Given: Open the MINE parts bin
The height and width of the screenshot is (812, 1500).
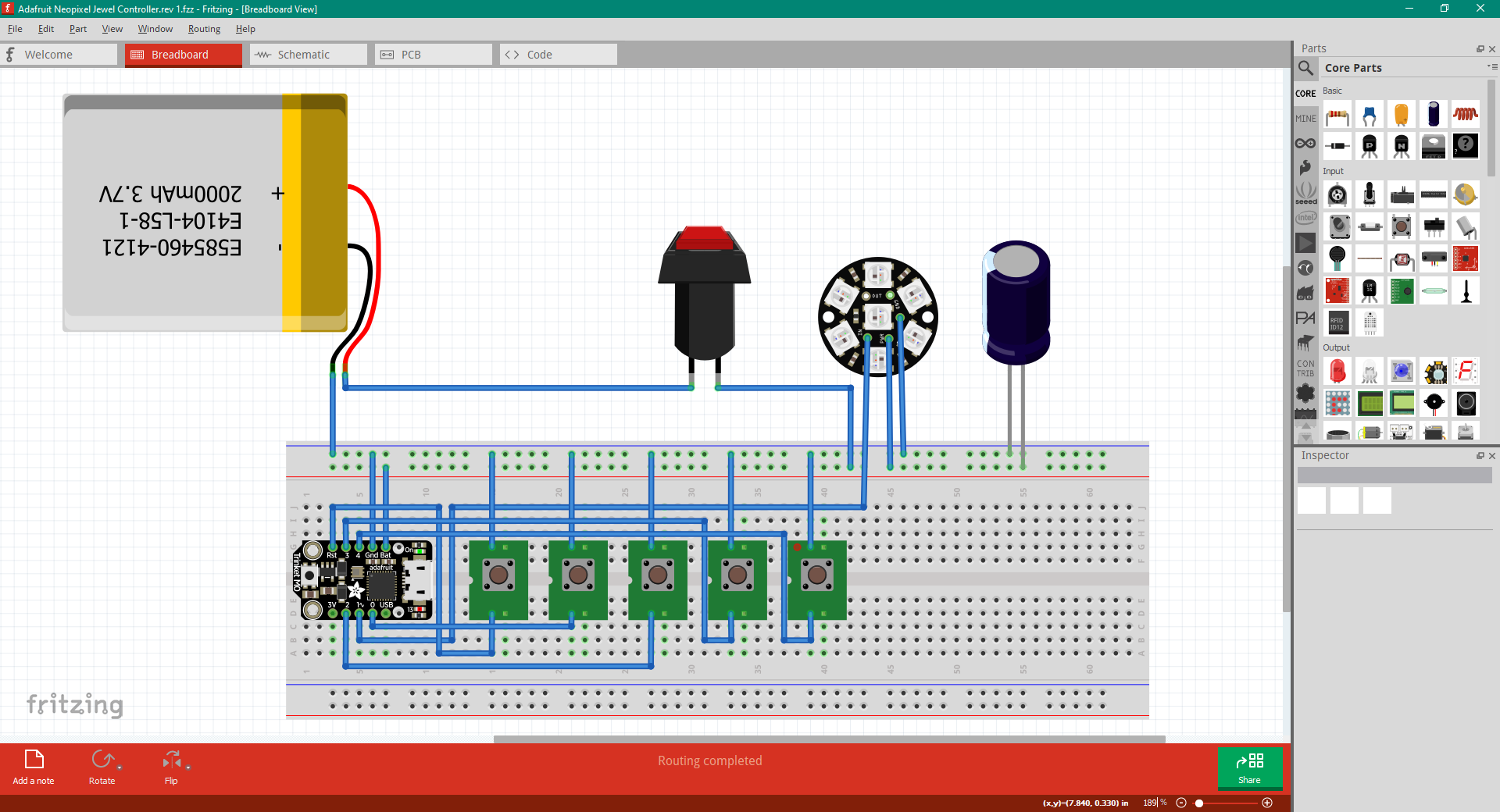Looking at the screenshot, I should click(x=1305, y=118).
